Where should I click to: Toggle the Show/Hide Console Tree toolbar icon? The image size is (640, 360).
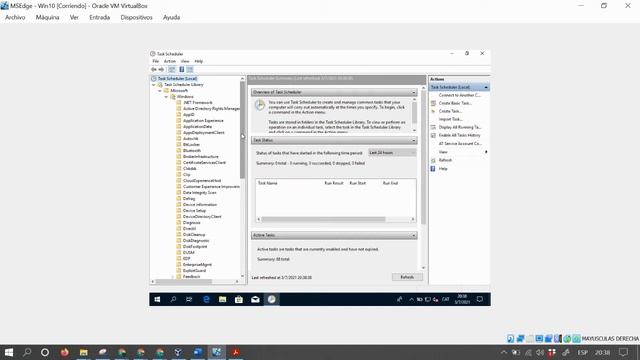click(x=172, y=69)
